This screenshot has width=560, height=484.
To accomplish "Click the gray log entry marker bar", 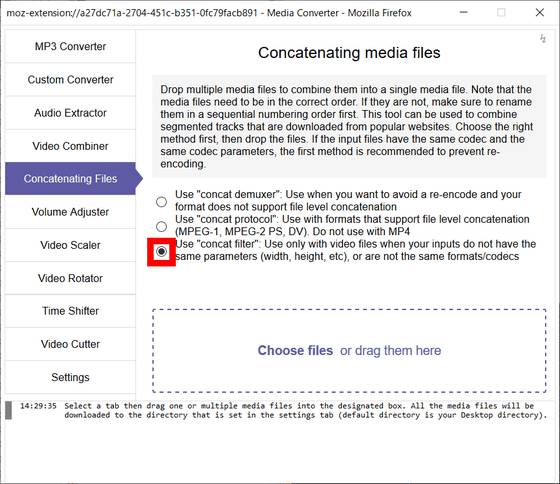I will click(8, 410).
